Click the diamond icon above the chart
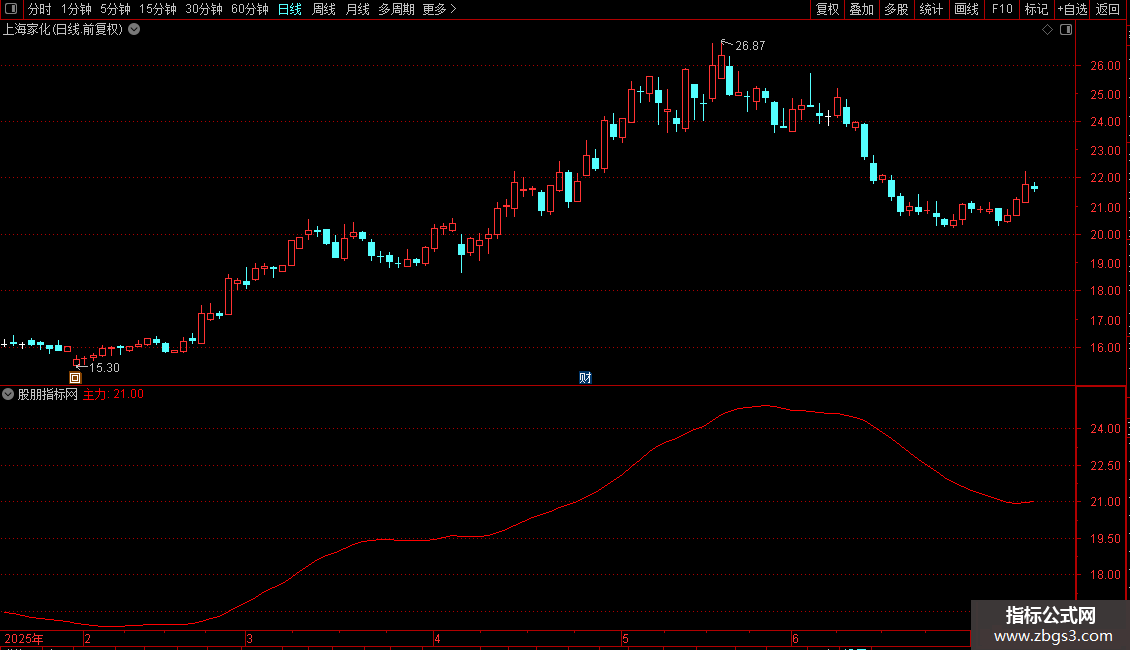 coord(1048,30)
